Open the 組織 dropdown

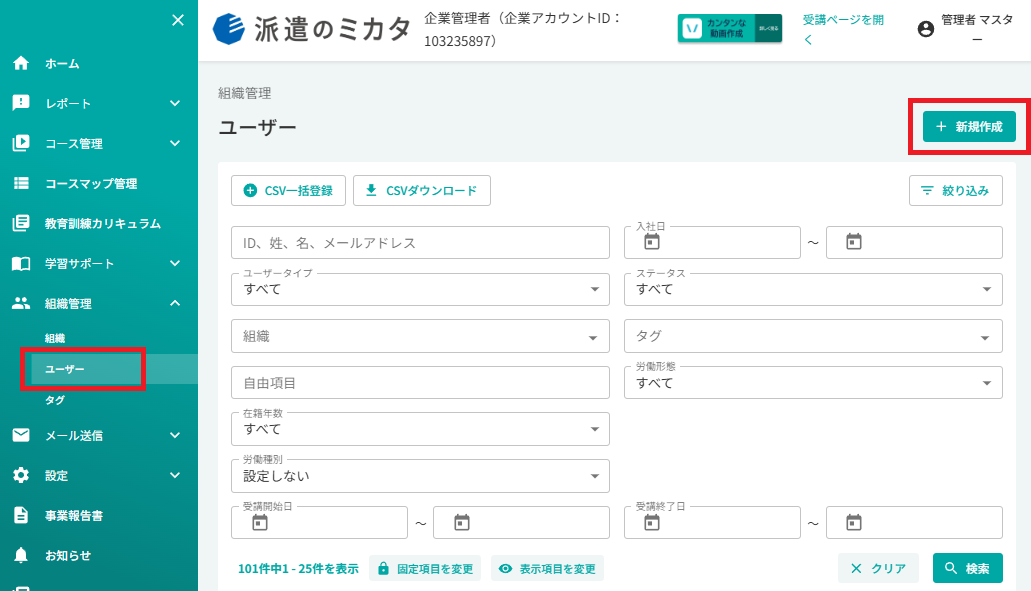pyautogui.click(x=420, y=336)
